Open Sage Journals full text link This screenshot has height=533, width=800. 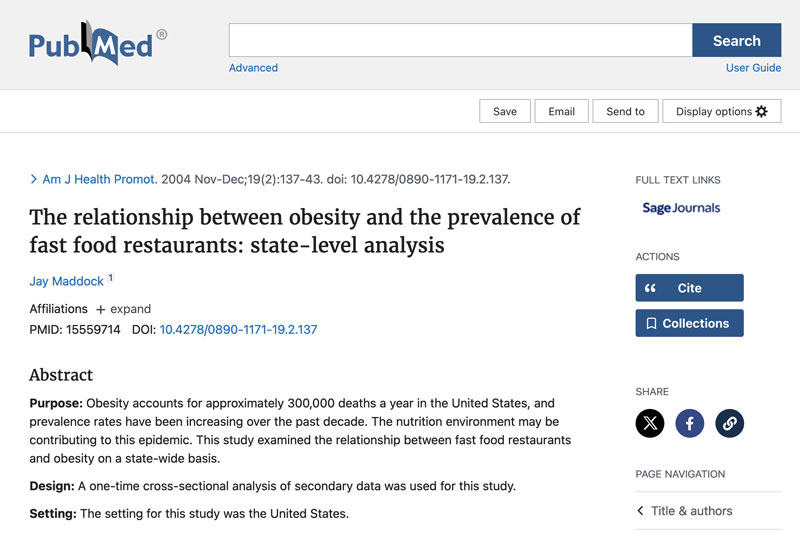click(x=681, y=208)
